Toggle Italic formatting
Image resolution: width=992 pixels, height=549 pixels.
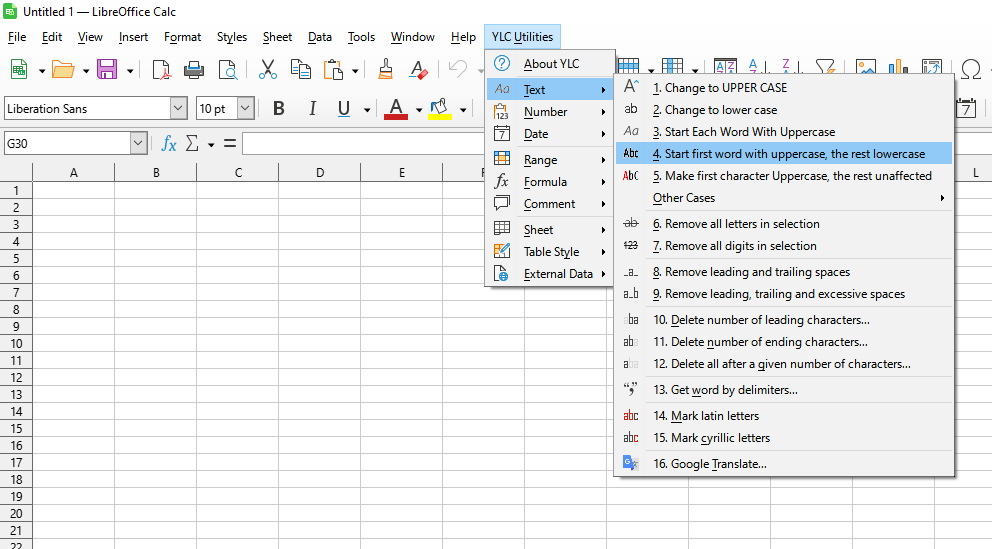[x=312, y=108]
